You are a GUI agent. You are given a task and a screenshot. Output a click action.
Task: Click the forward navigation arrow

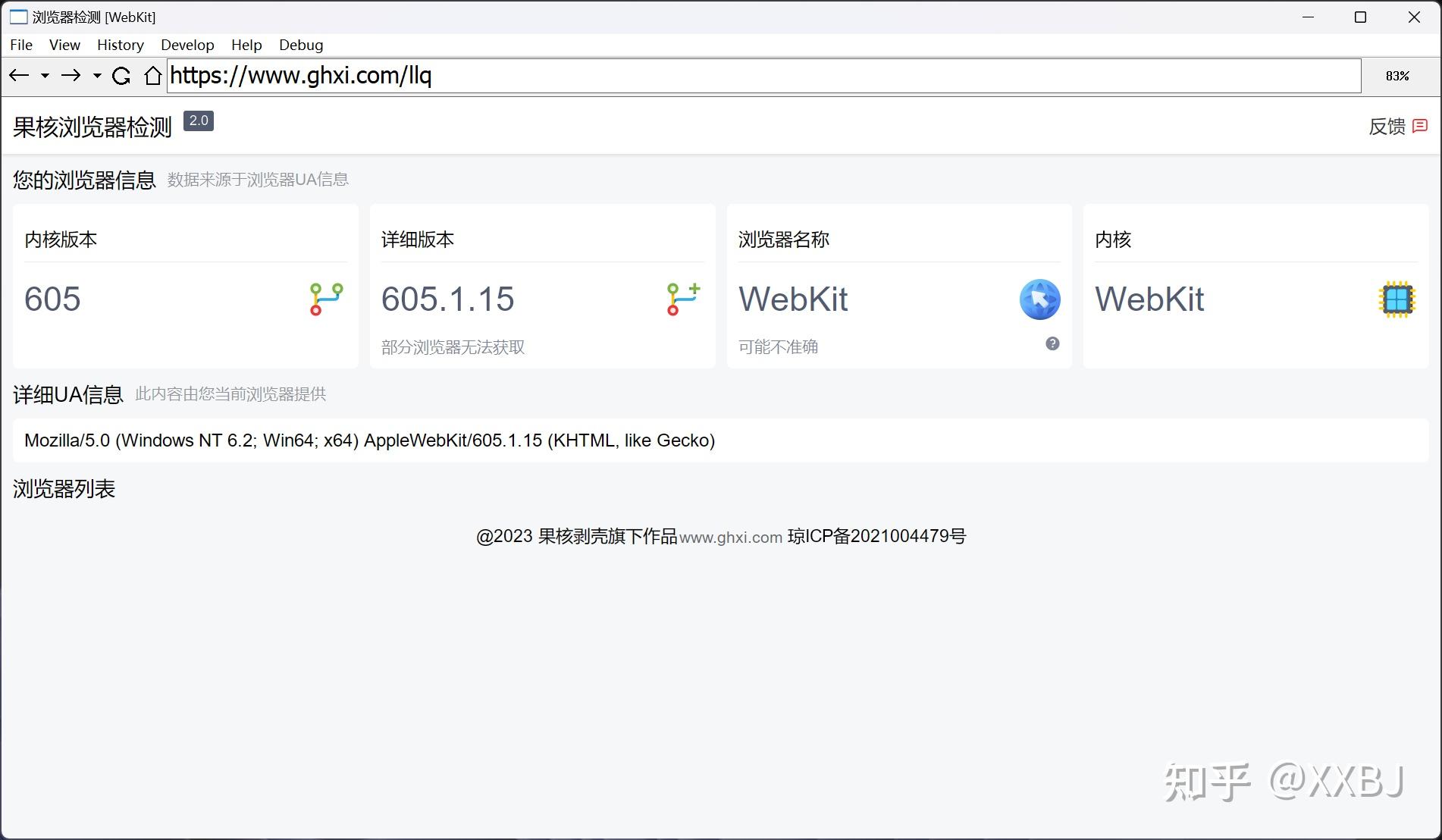pyautogui.click(x=72, y=76)
